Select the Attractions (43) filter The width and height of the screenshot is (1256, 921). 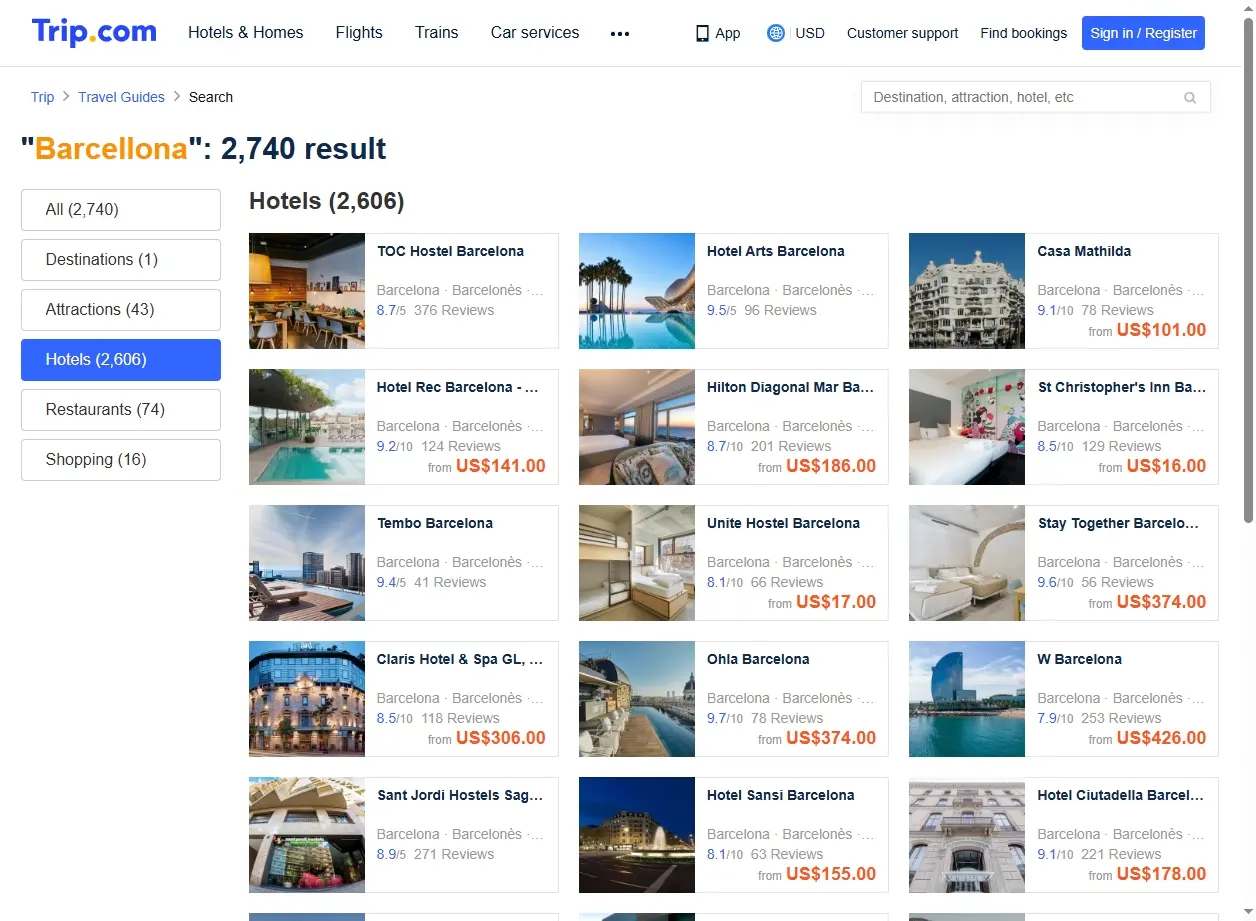(121, 310)
